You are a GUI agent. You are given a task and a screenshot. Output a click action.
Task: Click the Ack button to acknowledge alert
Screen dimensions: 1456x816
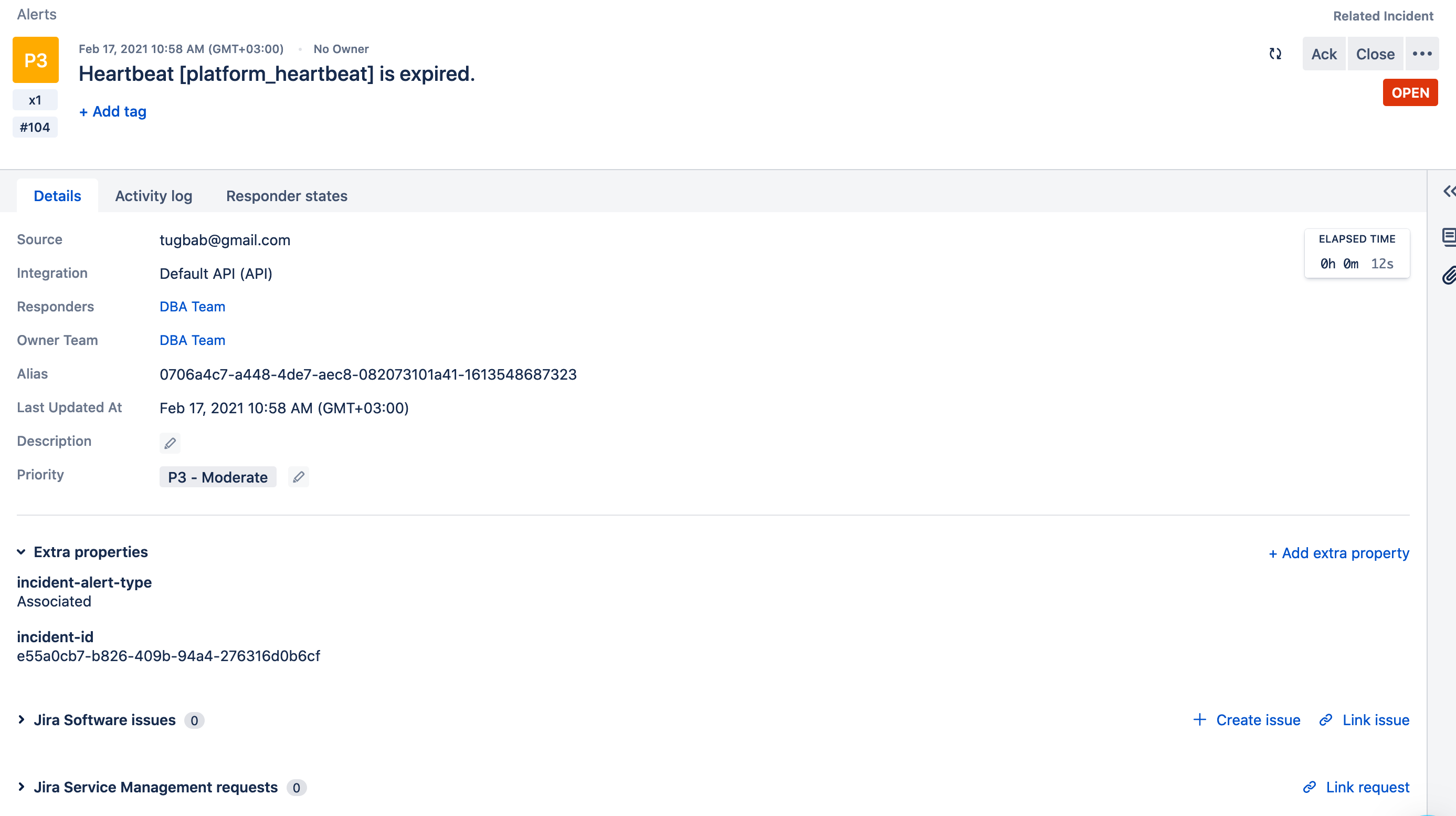[x=1322, y=53]
